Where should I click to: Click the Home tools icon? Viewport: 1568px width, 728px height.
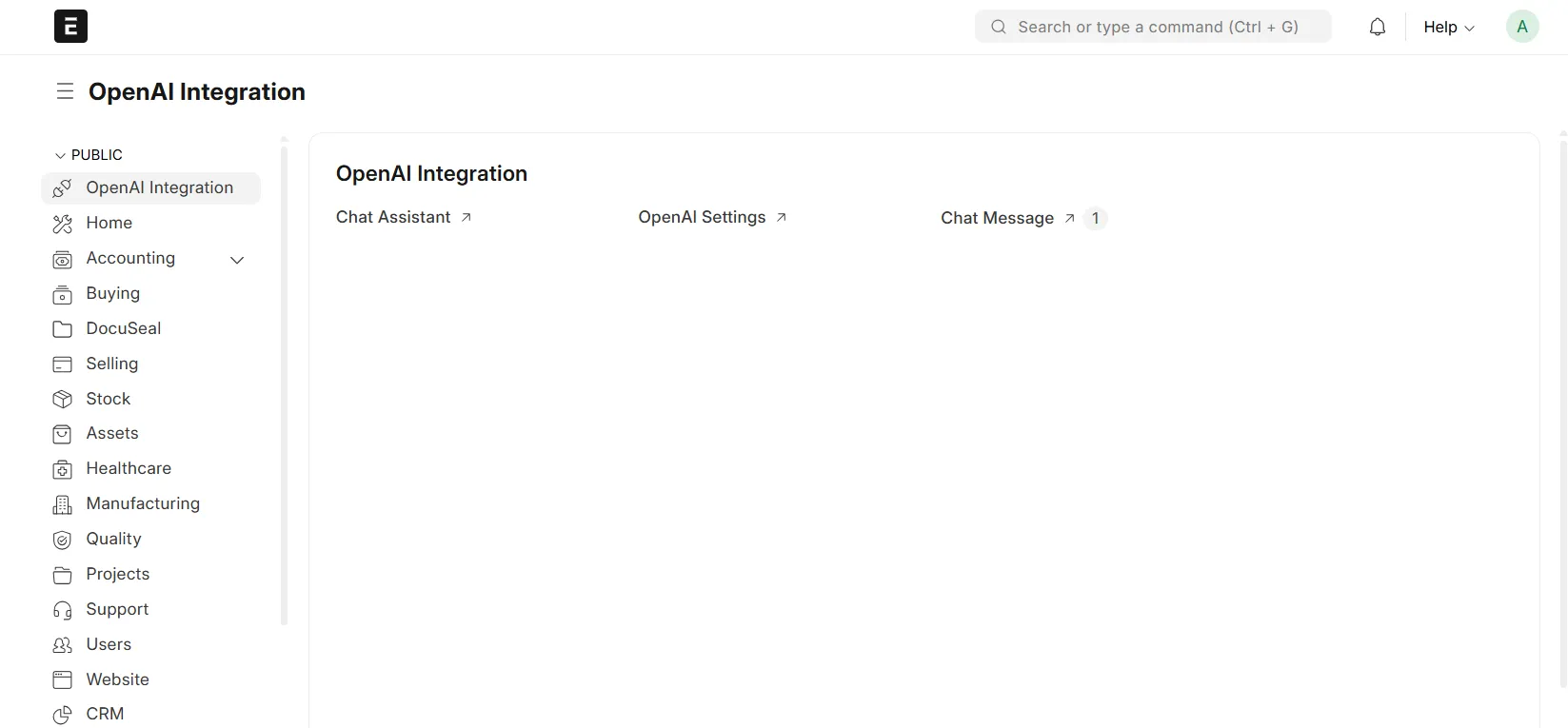coord(62,224)
